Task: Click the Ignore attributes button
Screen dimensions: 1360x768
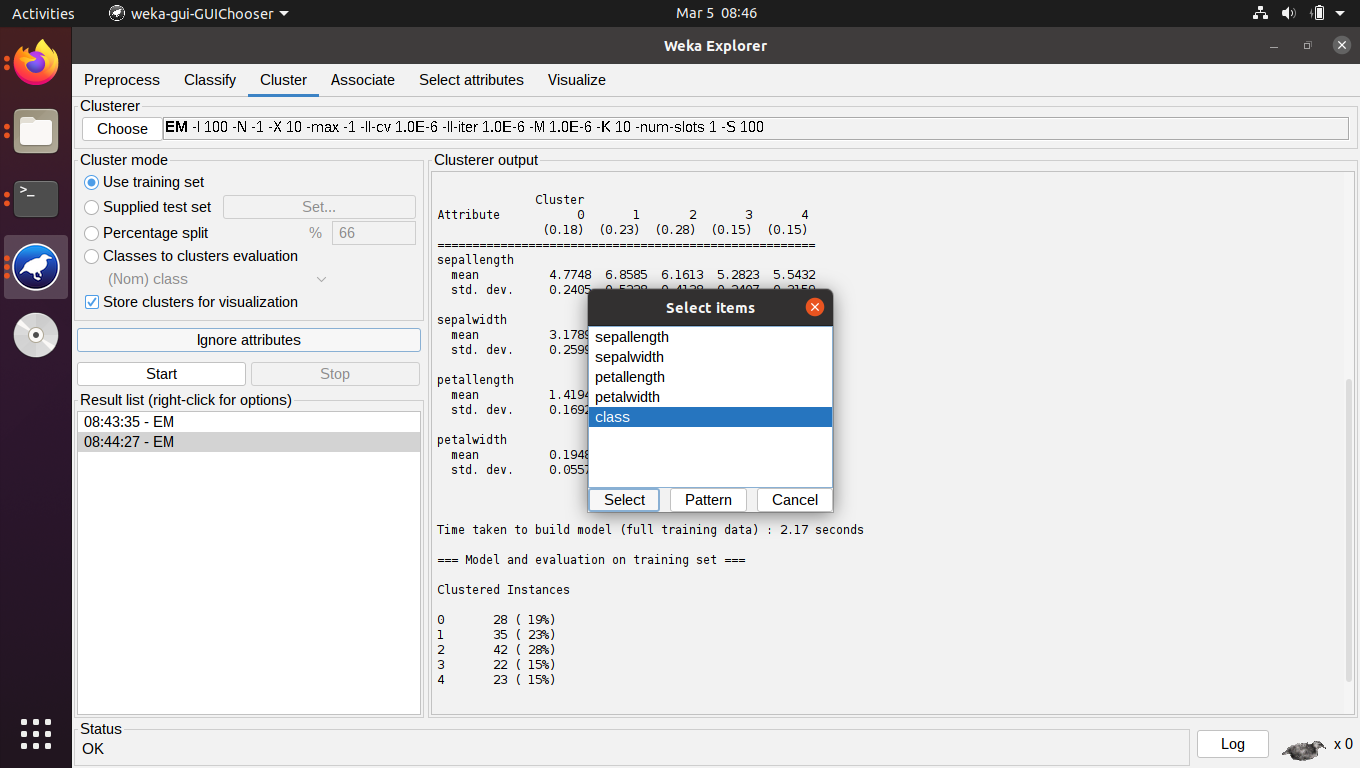Action: [x=249, y=340]
